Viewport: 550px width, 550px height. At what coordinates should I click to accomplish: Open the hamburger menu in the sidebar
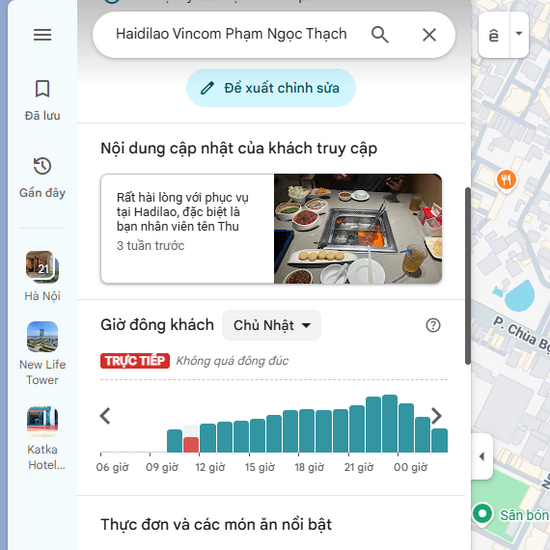tap(42, 35)
